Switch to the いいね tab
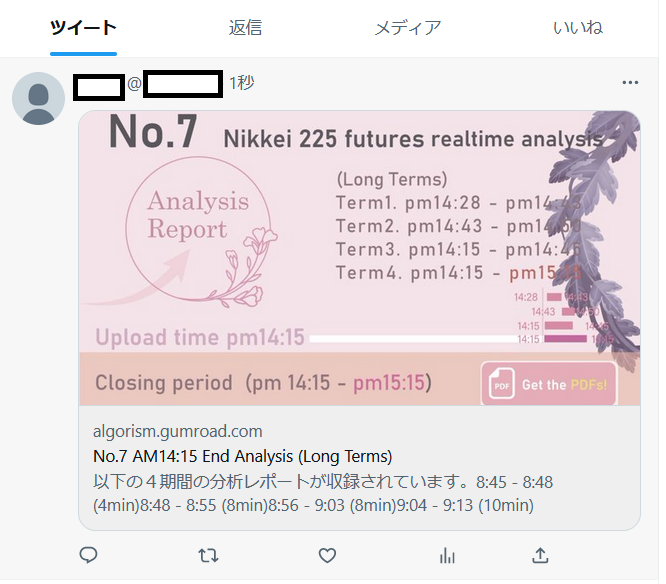Viewport: 666px width, 584px height. click(x=578, y=28)
